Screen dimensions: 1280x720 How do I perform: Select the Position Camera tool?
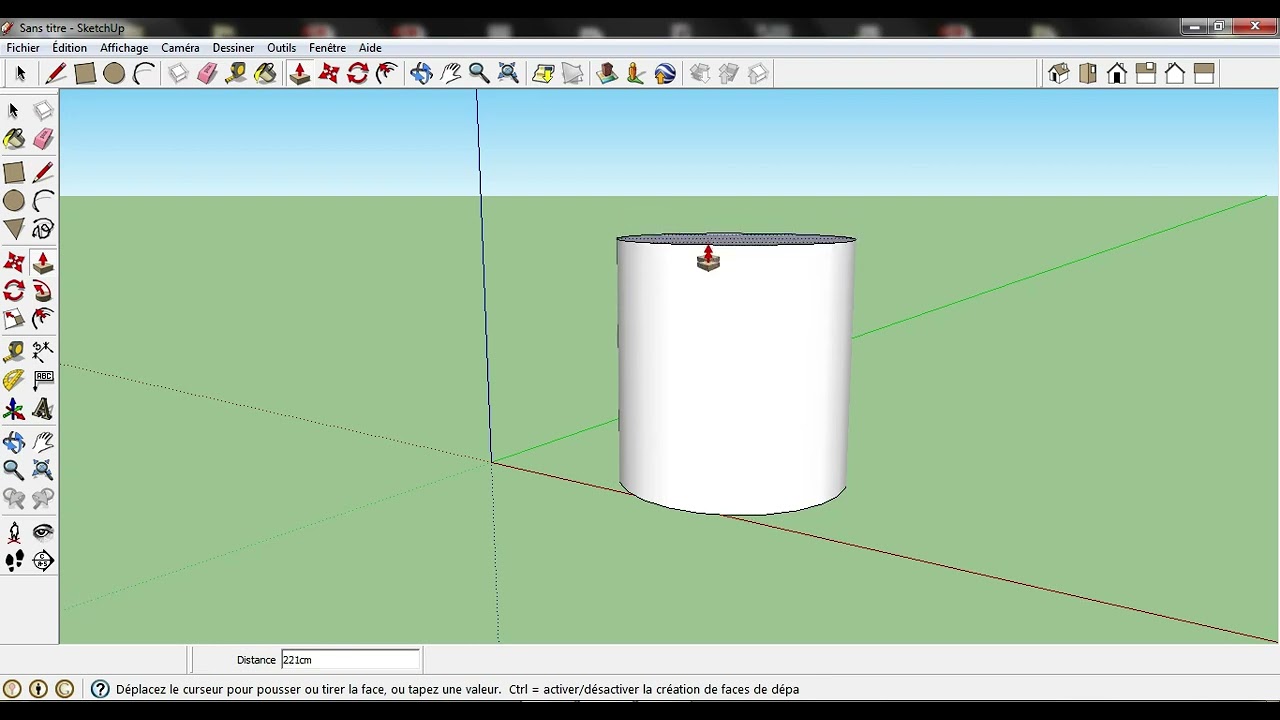coord(14,532)
